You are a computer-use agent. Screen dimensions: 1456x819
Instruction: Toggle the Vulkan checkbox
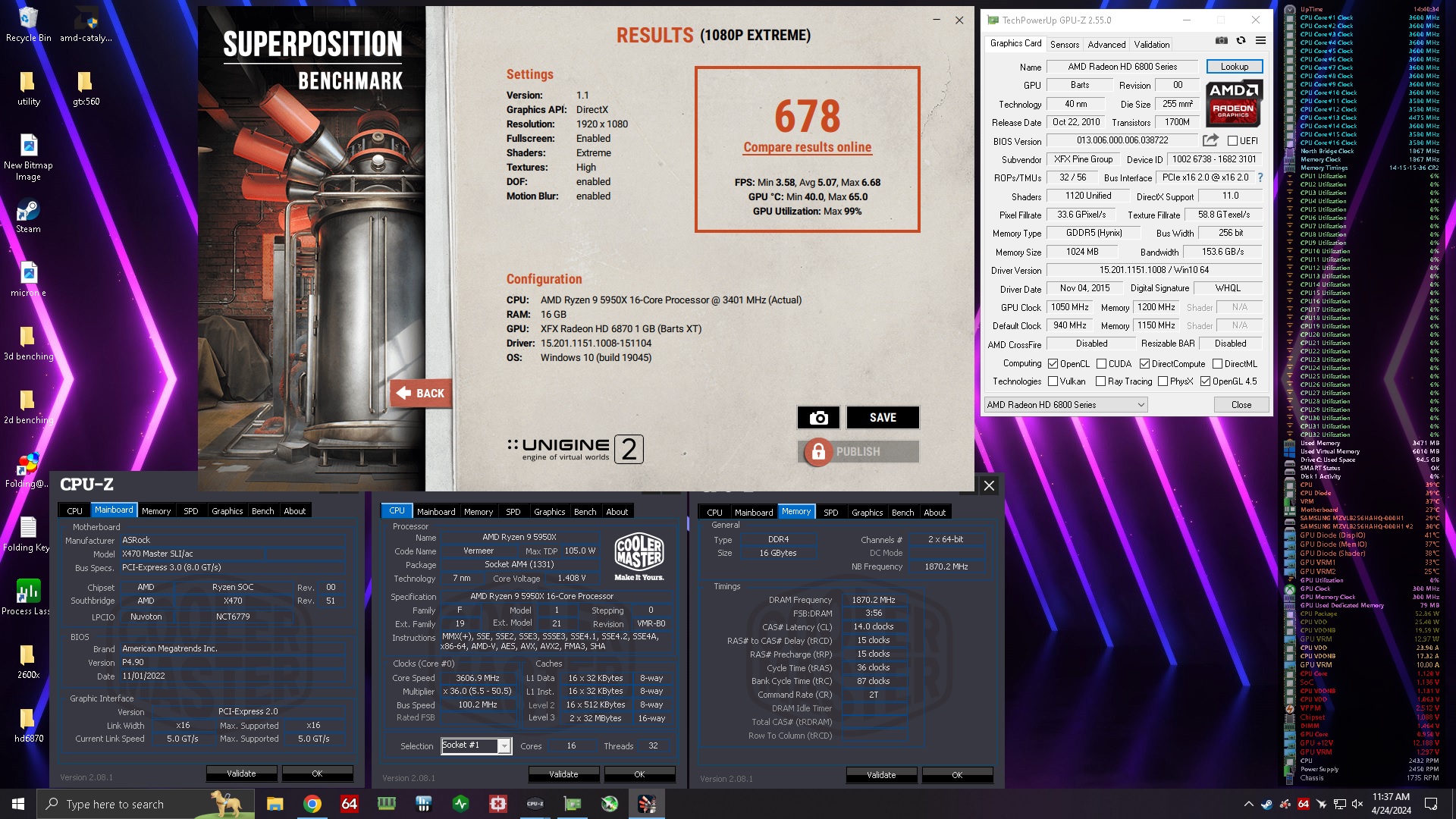(1053, 381)
